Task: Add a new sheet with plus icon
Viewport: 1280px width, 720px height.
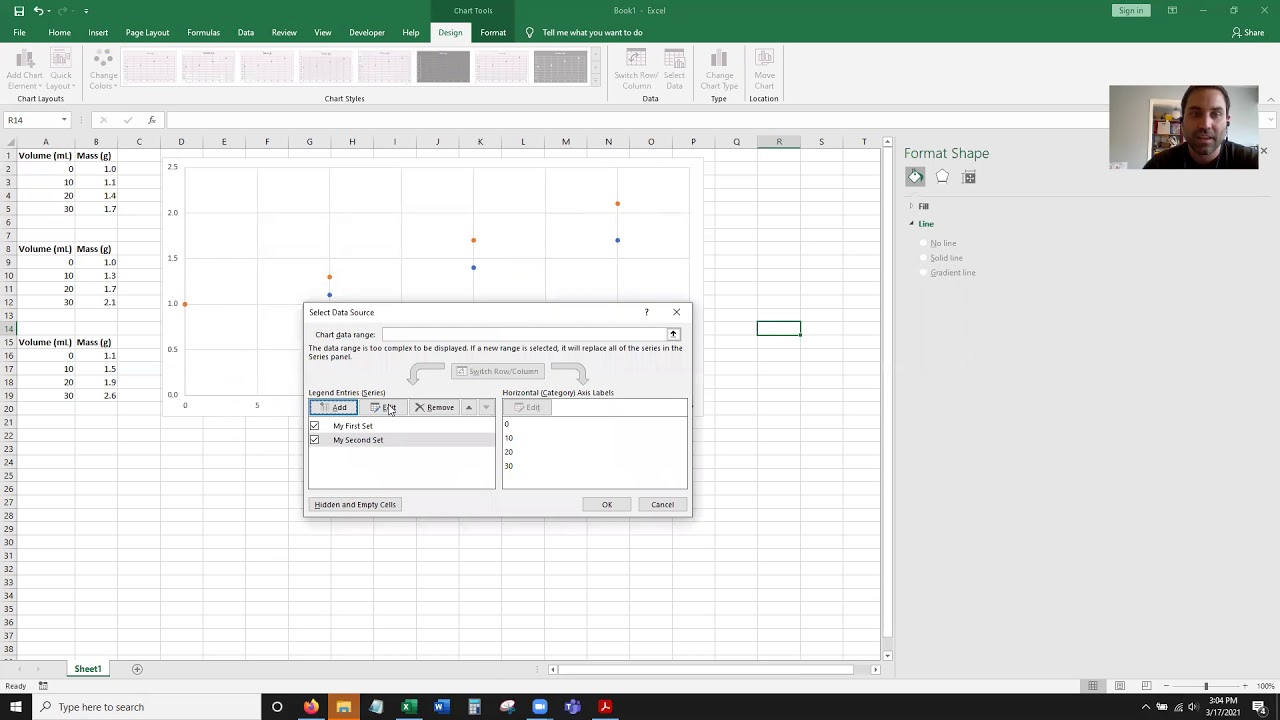Action: [137, 669]
